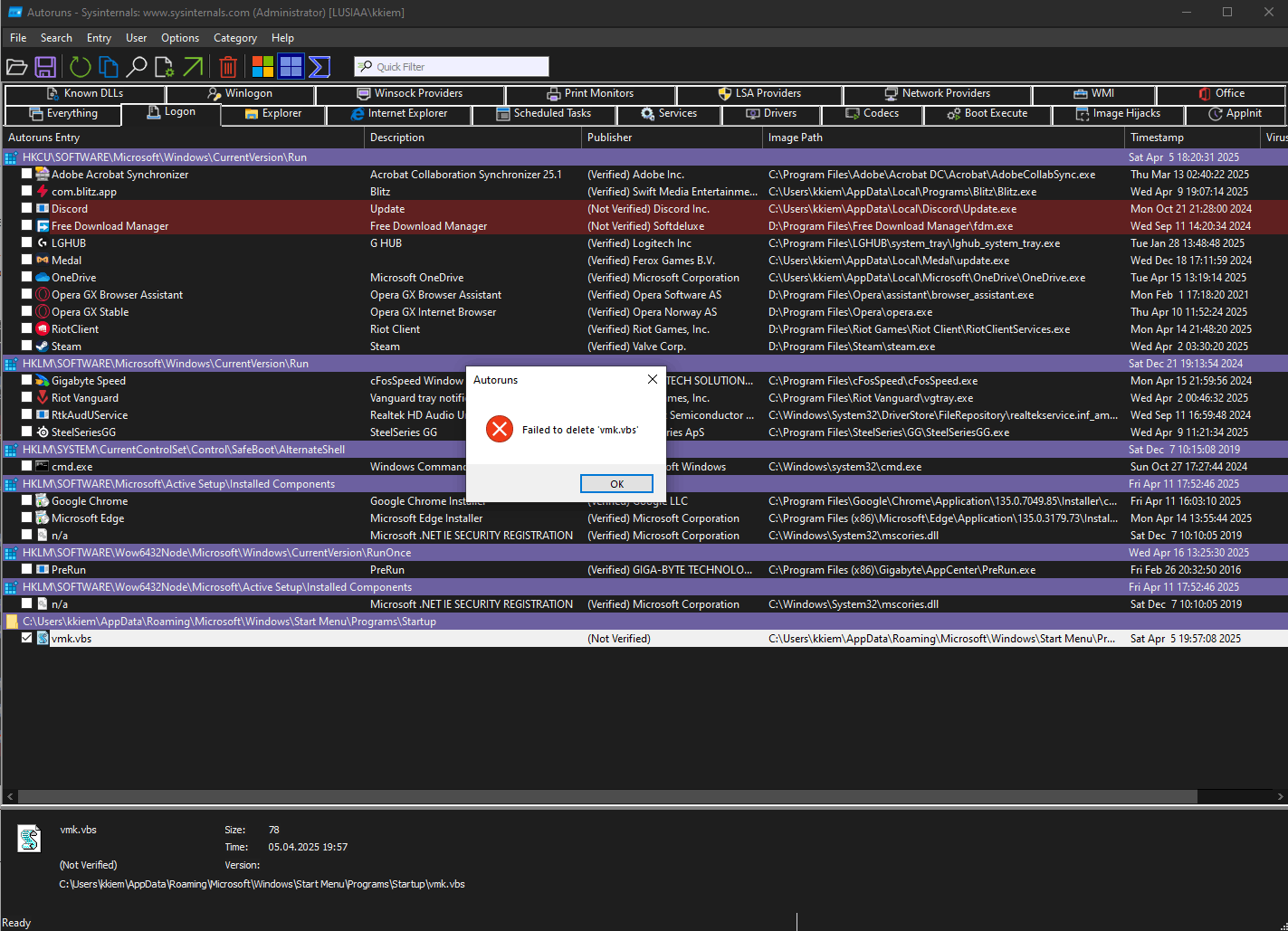Click the Find magnifier toolbar icon
This screenshot has height=931, width=1288.
click(x=136, y=67)
